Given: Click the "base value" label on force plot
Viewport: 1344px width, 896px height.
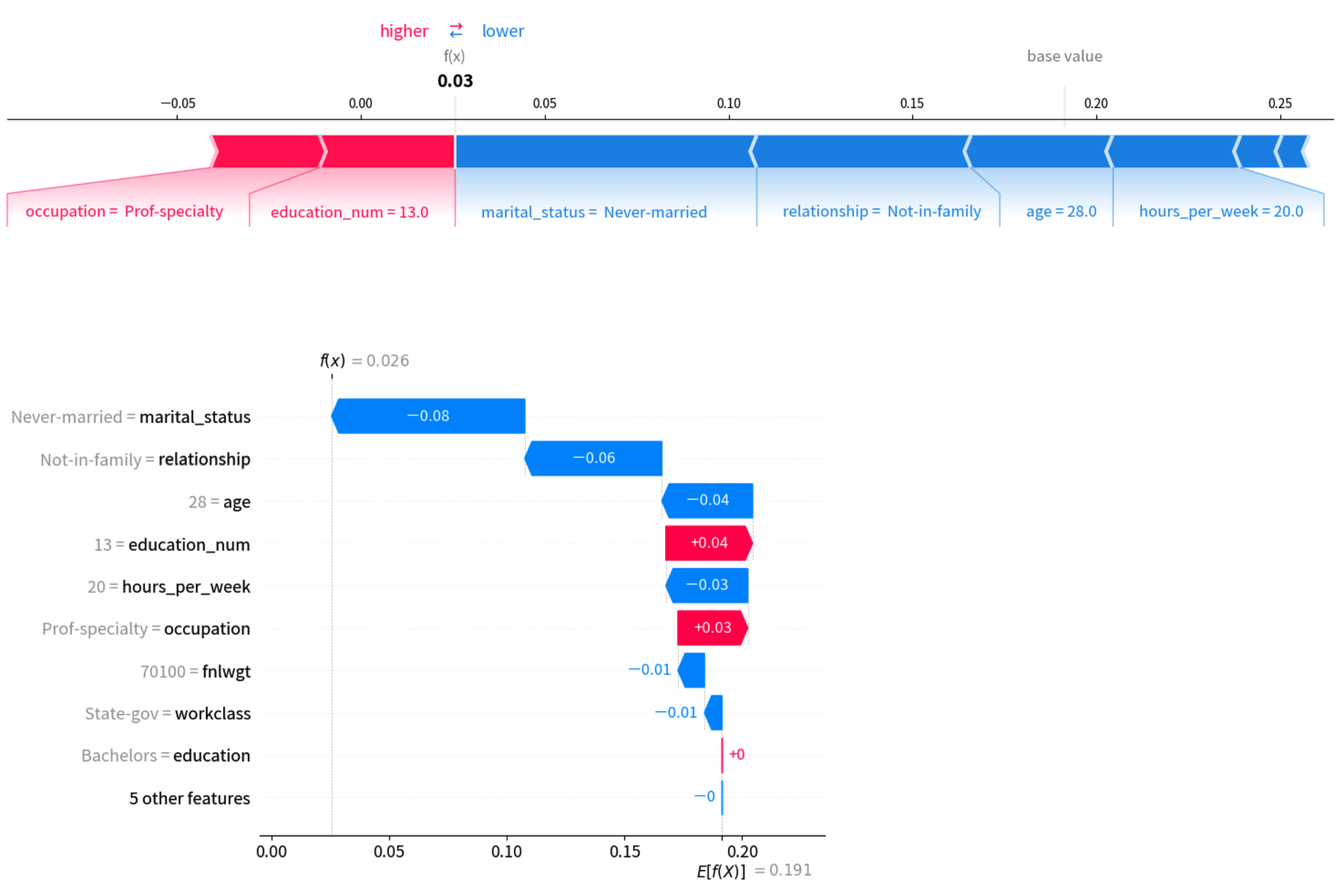Looking at the screenshot, I should 1064,56.
